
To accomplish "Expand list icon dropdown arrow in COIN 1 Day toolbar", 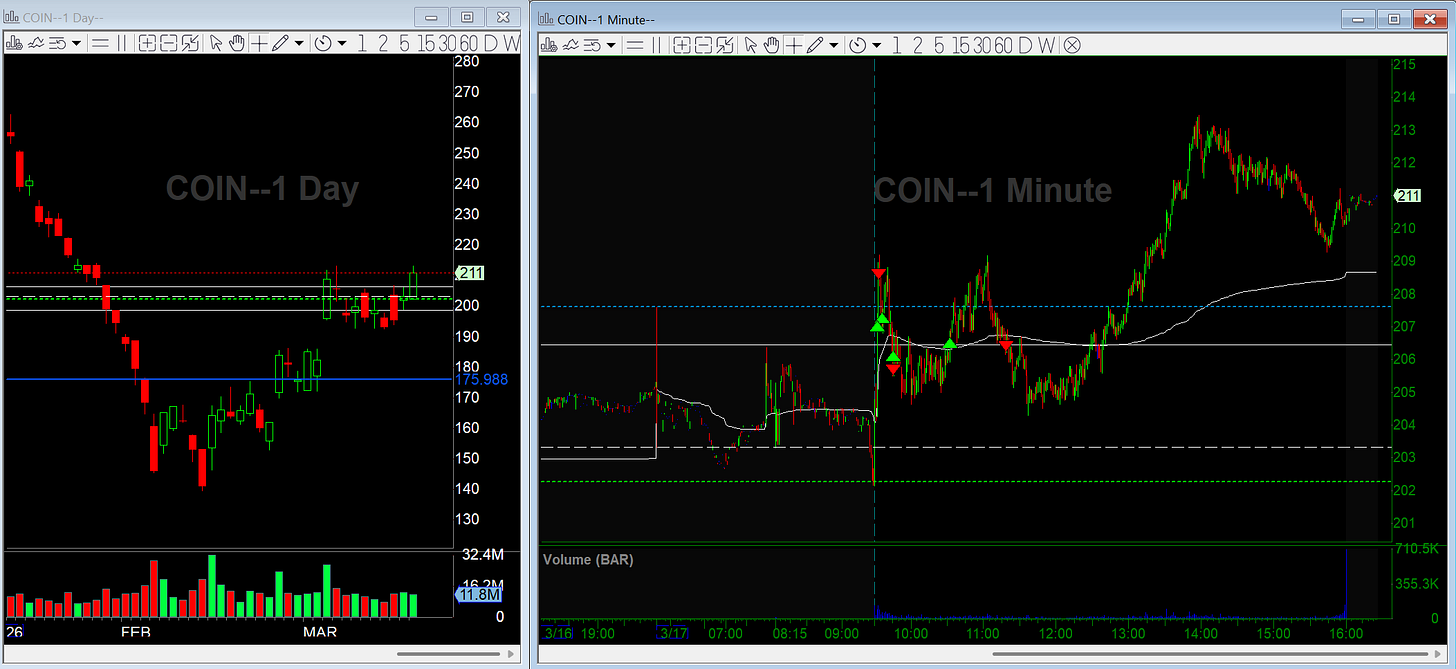I will coord(76,43).
